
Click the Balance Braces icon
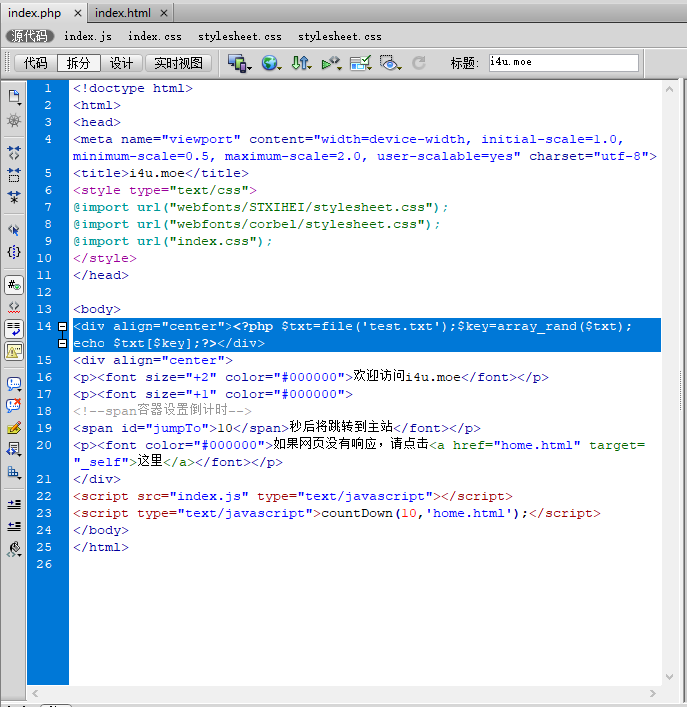[14, 252]
